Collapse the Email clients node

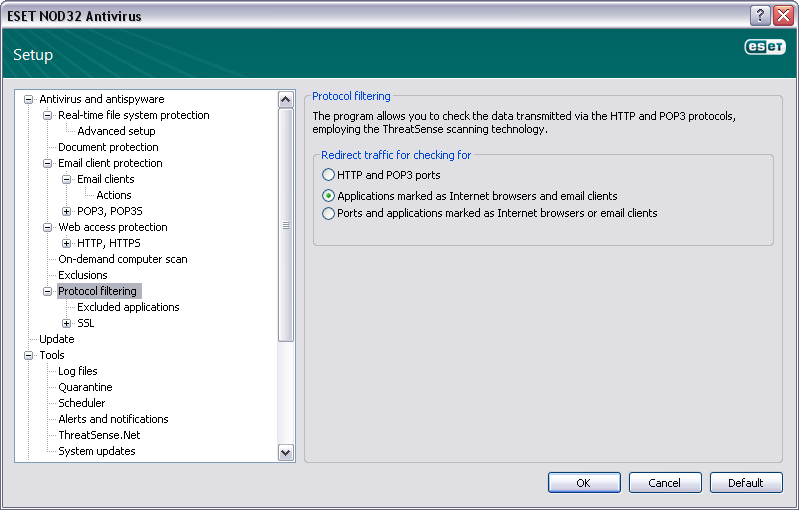[66, 179]
